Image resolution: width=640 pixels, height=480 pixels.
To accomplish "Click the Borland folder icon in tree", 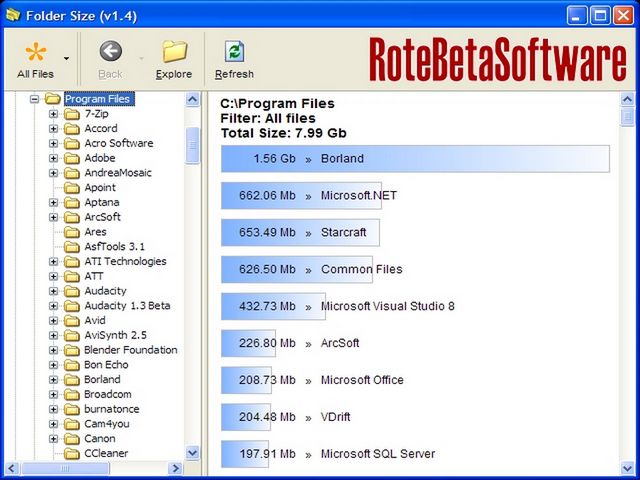I will [72, 380].
